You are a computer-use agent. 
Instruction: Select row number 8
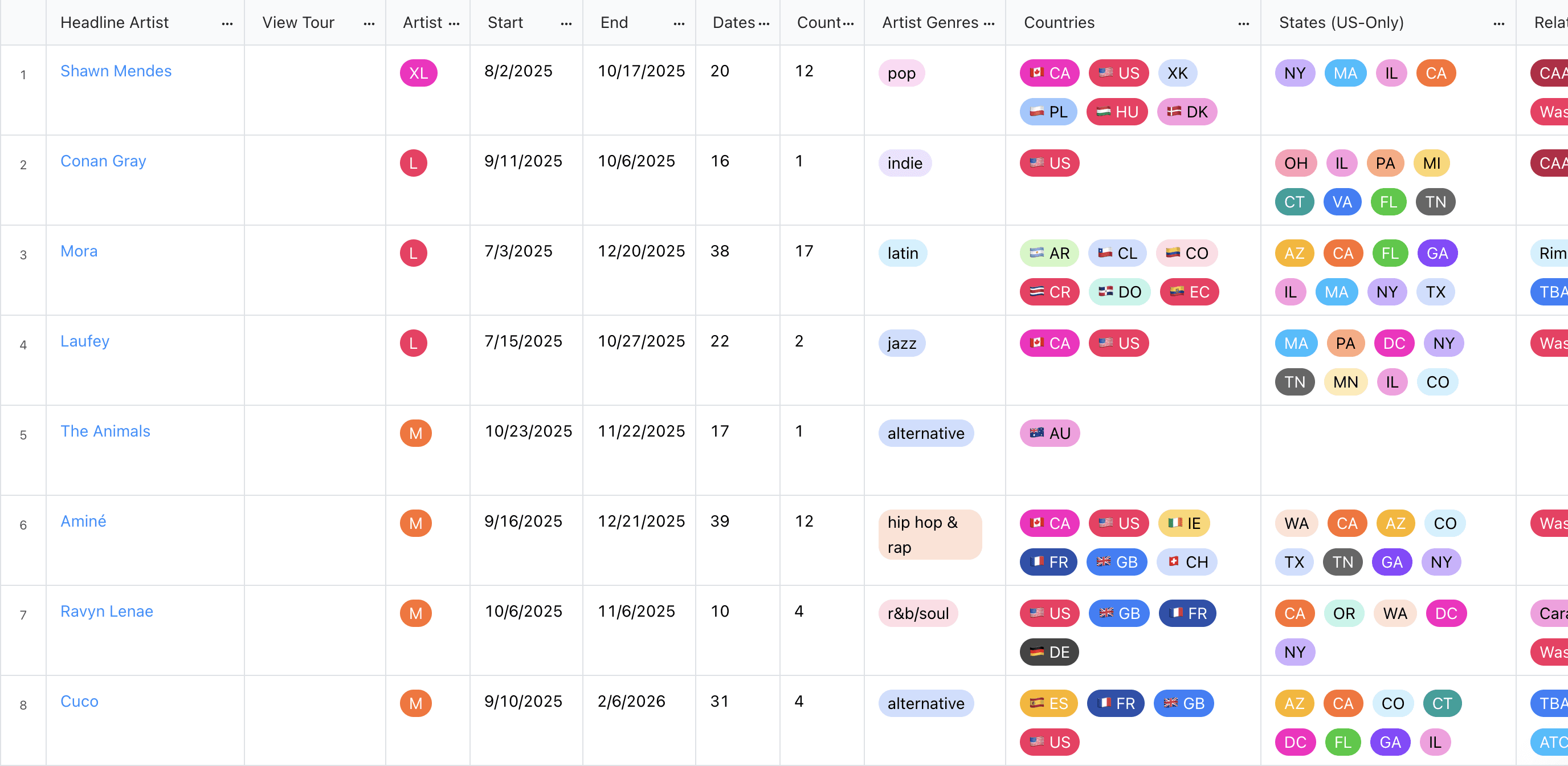click(23, 705)
